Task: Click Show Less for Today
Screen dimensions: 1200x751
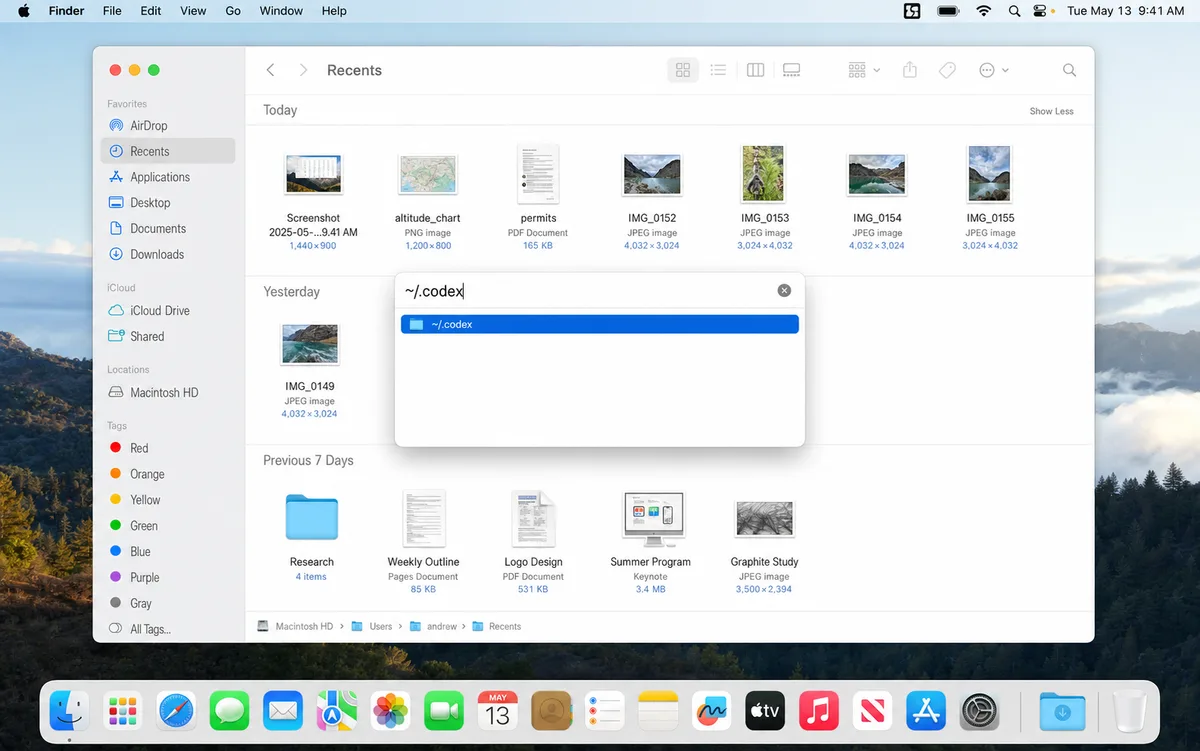Action: [x=1051, y=111]
